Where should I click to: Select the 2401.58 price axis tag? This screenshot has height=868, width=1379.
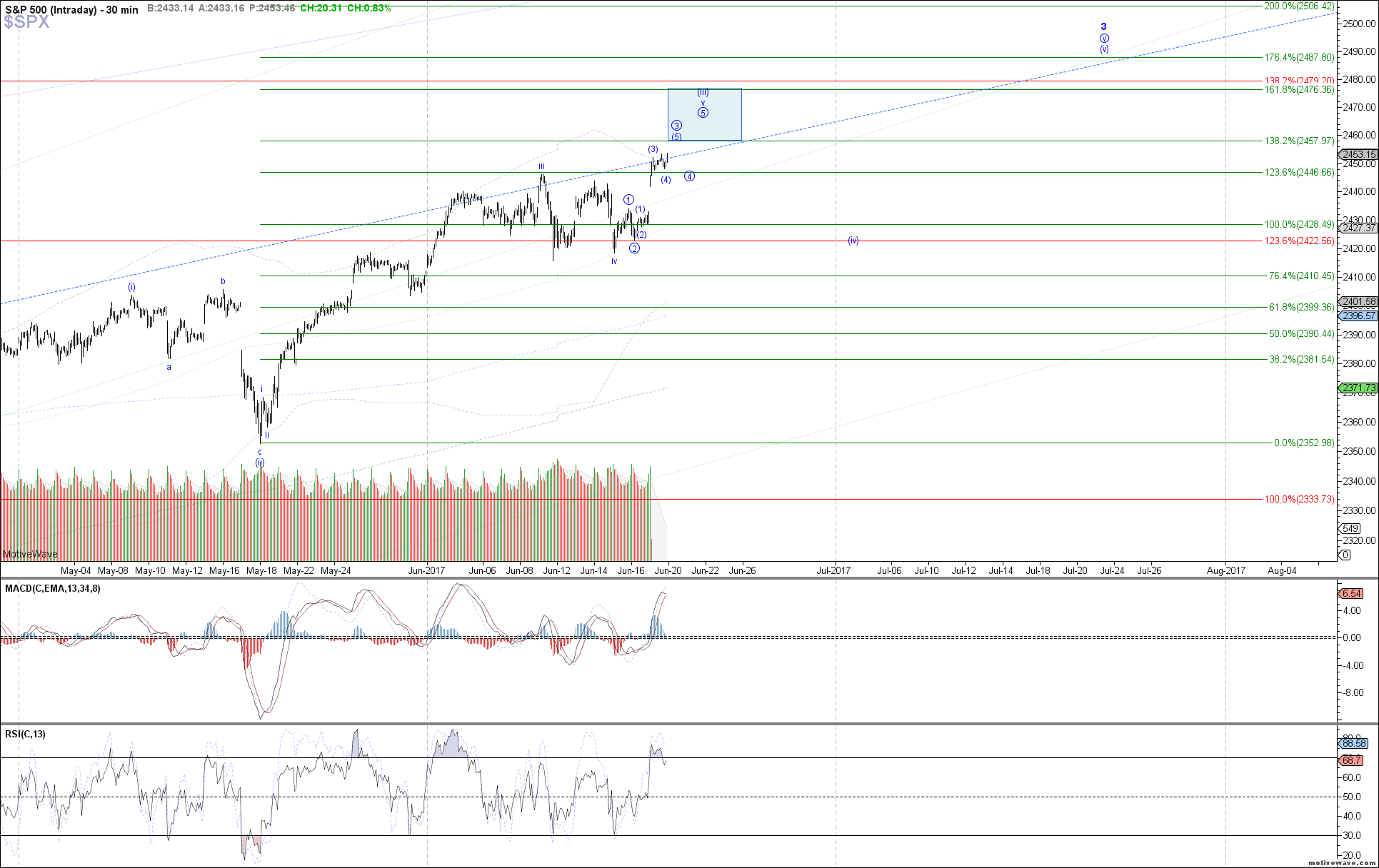(1358, 302)
